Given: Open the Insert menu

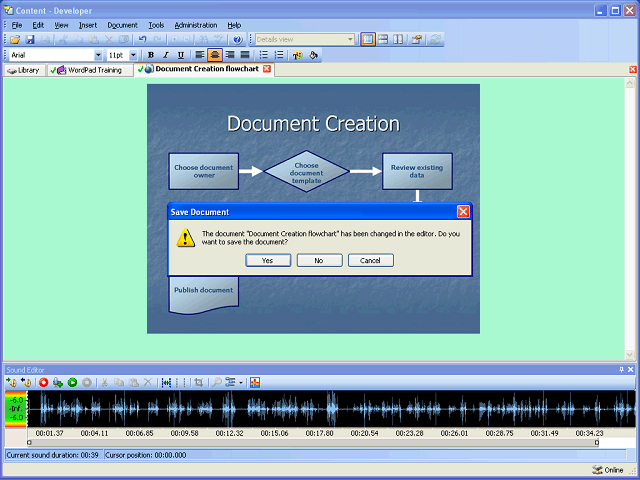Looking at the screenshot, I should (x=88, y=25).
